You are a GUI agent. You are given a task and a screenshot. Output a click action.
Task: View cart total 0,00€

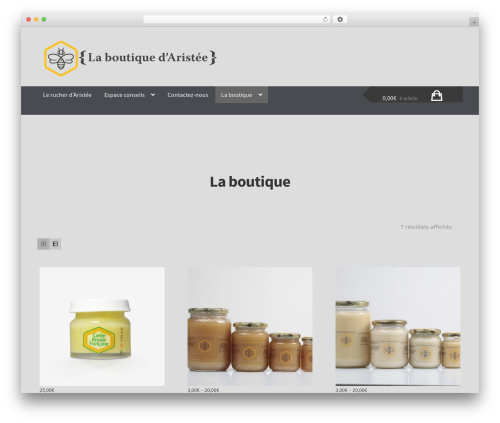click(389, 98)
